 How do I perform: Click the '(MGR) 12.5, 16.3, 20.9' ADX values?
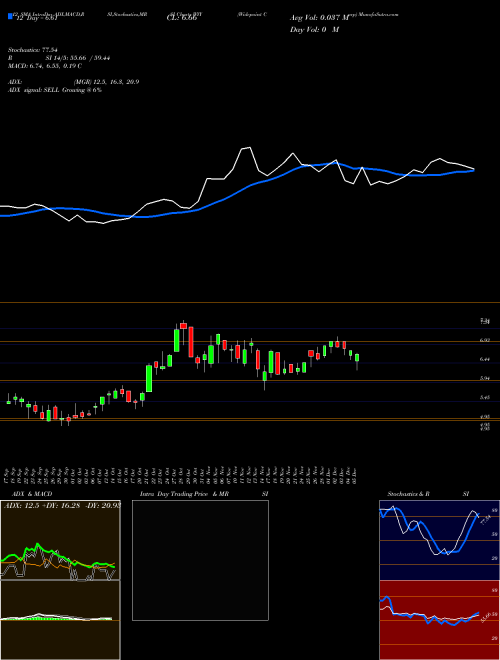(106, 82)
